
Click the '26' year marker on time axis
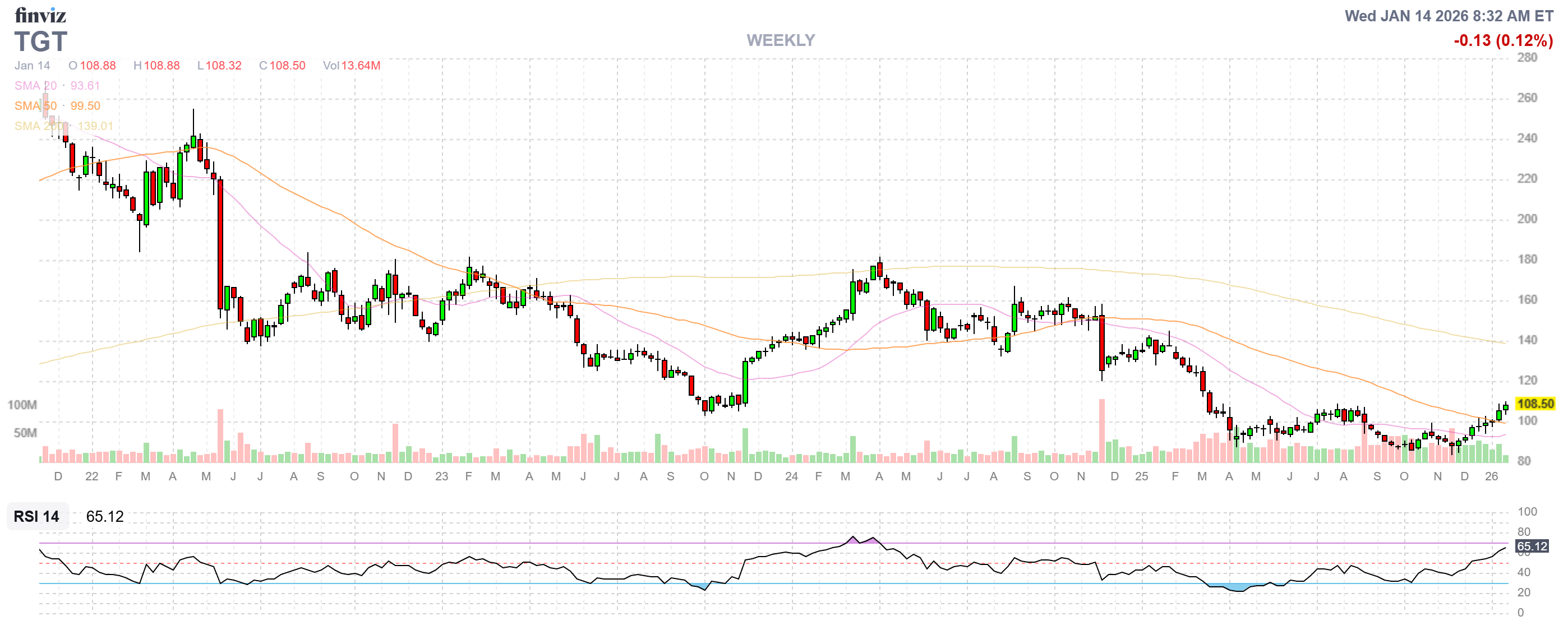pos(1491,476)
